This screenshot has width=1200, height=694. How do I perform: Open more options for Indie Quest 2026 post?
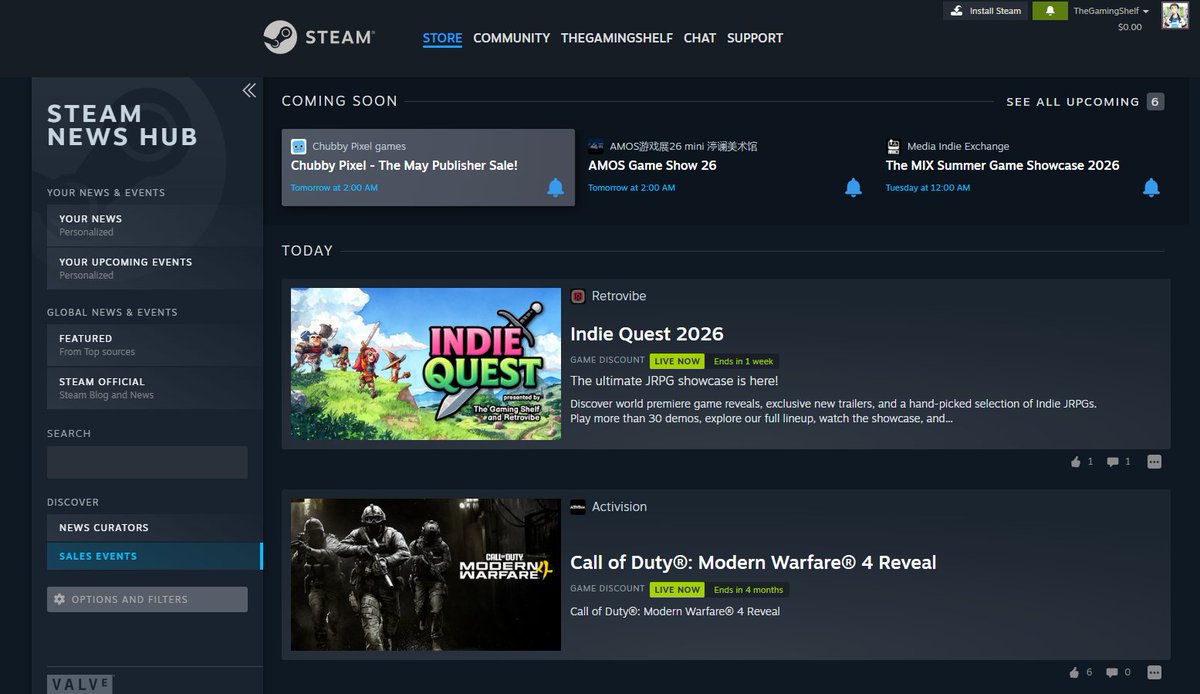pyautogui.click(x=1154, y=462)
